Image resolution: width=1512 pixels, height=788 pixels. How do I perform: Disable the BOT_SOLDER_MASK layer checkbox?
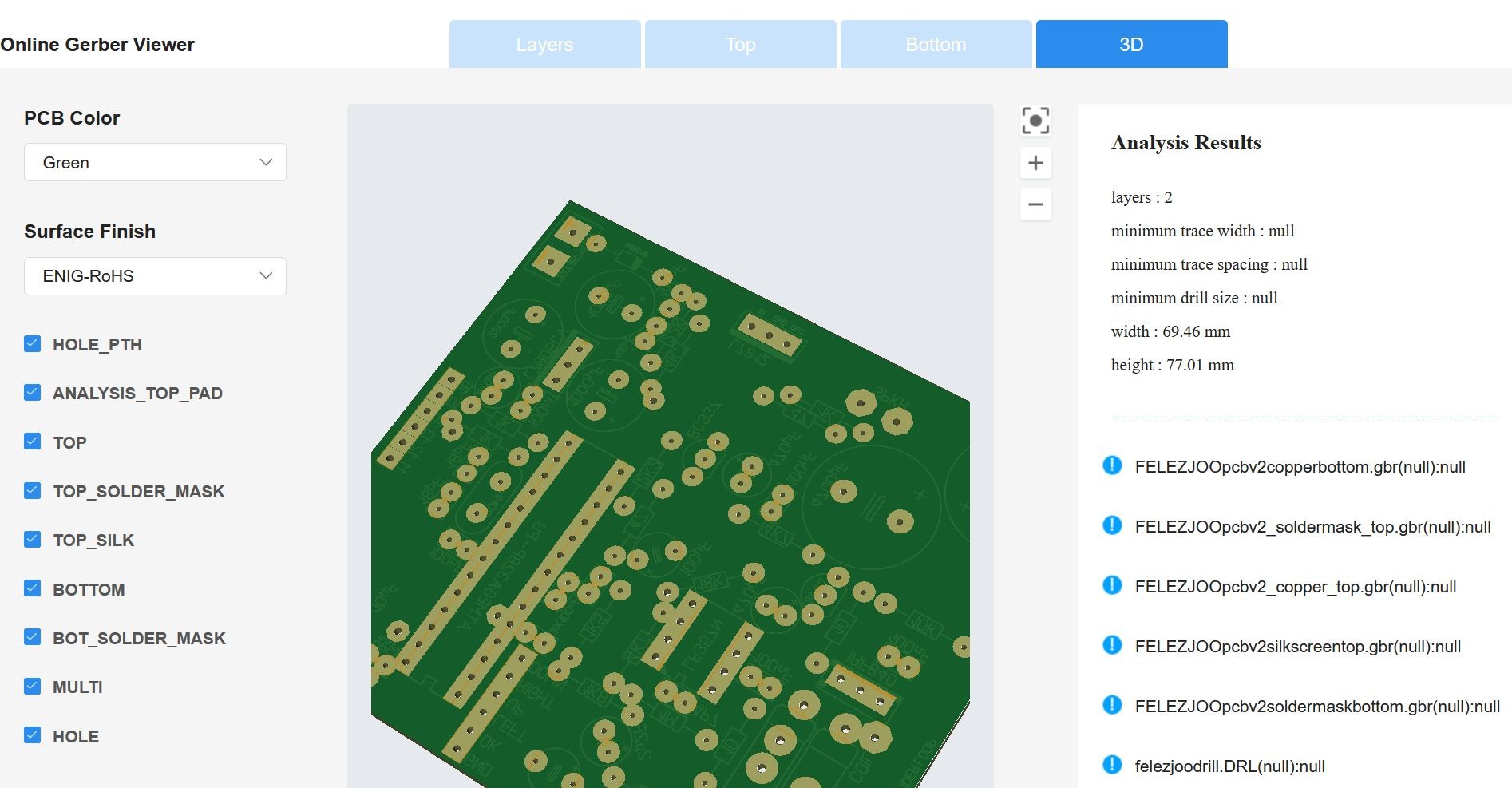click(33, 637)
